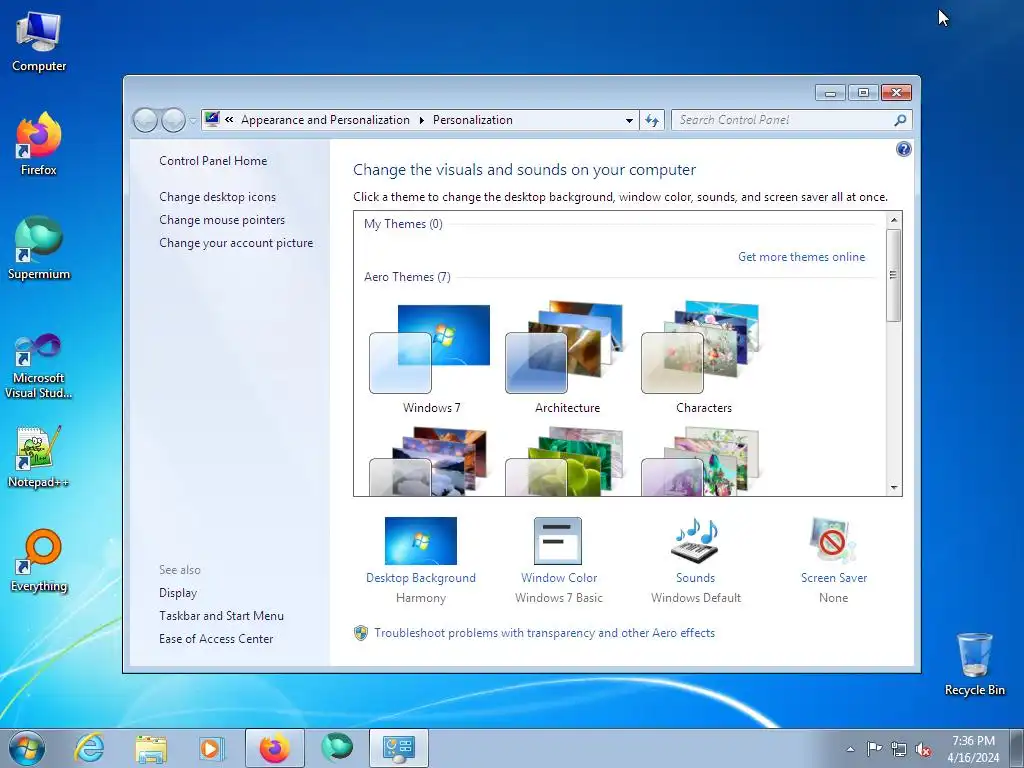Open the Display link under See also
This screenshot has width=1024, height=768.
(178, 593)
